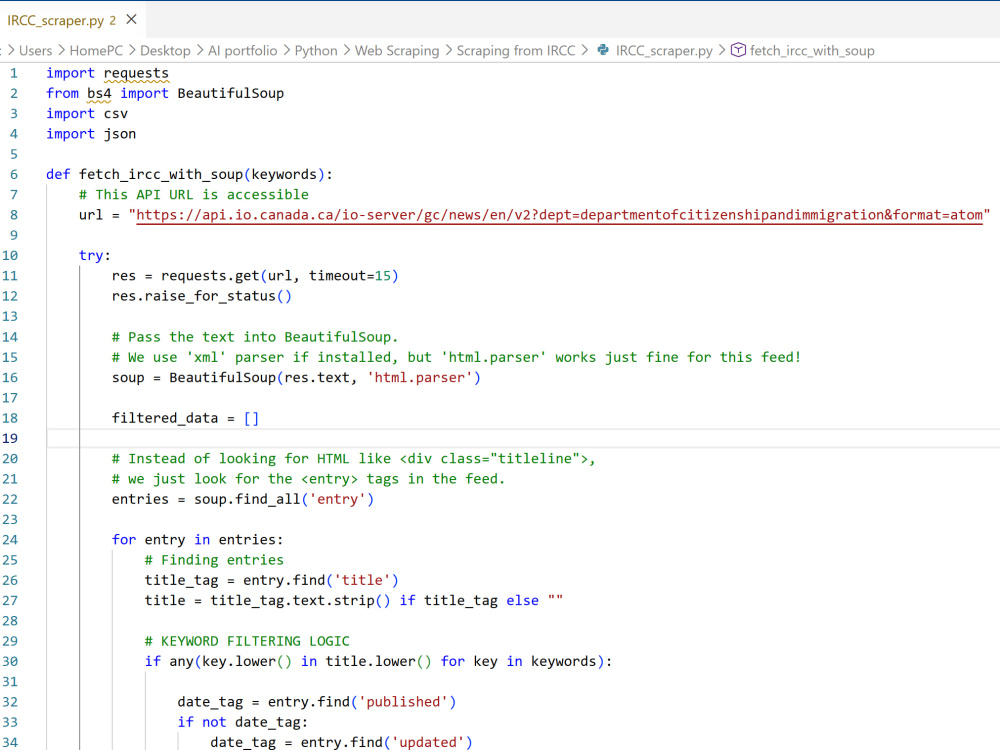Click comment '# Pass the text into BeautifulSoup.'
Image resolution: width=1000 pixels, height=750 pixels.
click(255, 337)
